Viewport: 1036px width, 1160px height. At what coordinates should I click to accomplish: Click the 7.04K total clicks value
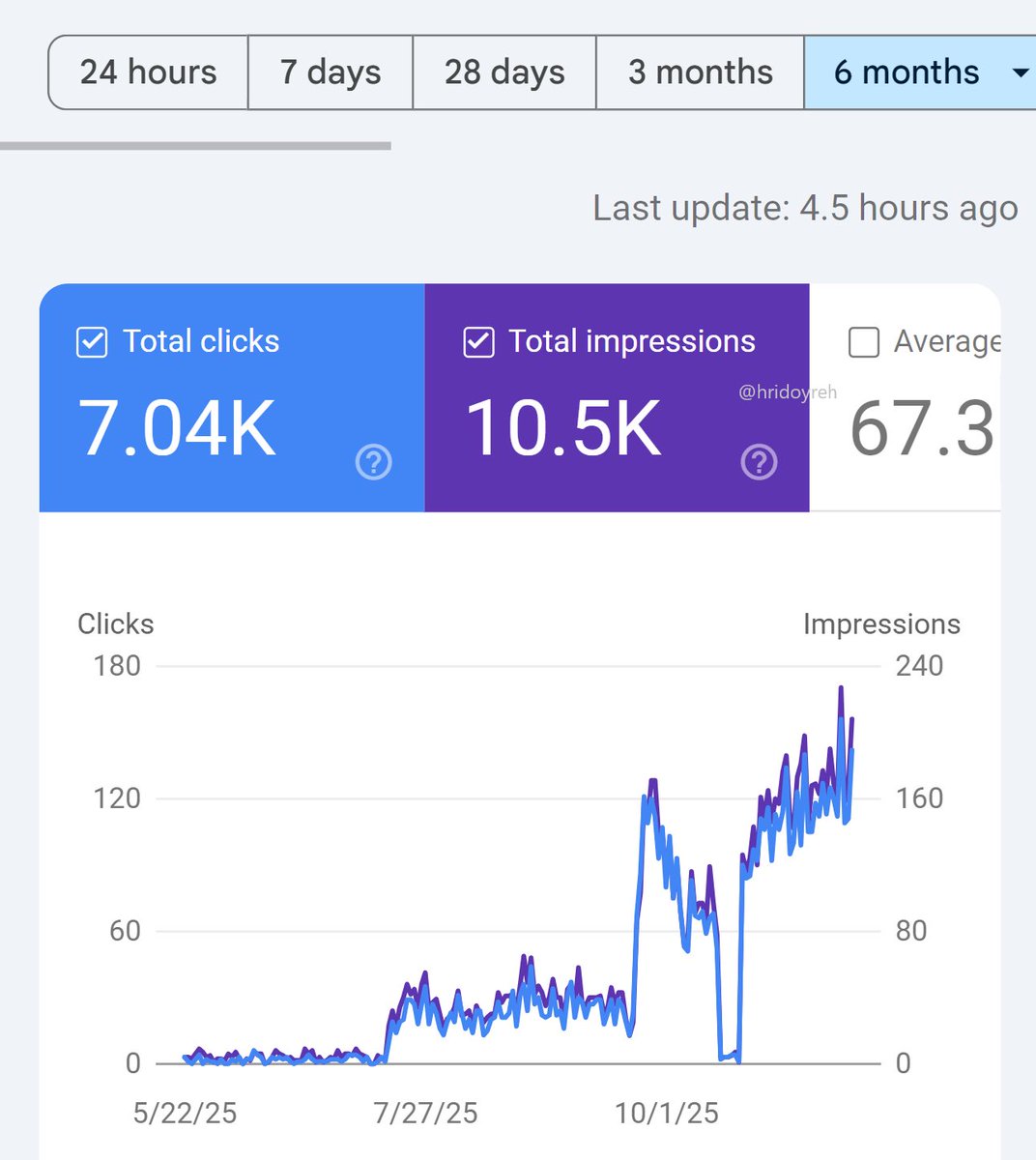(x=177, y=428)
